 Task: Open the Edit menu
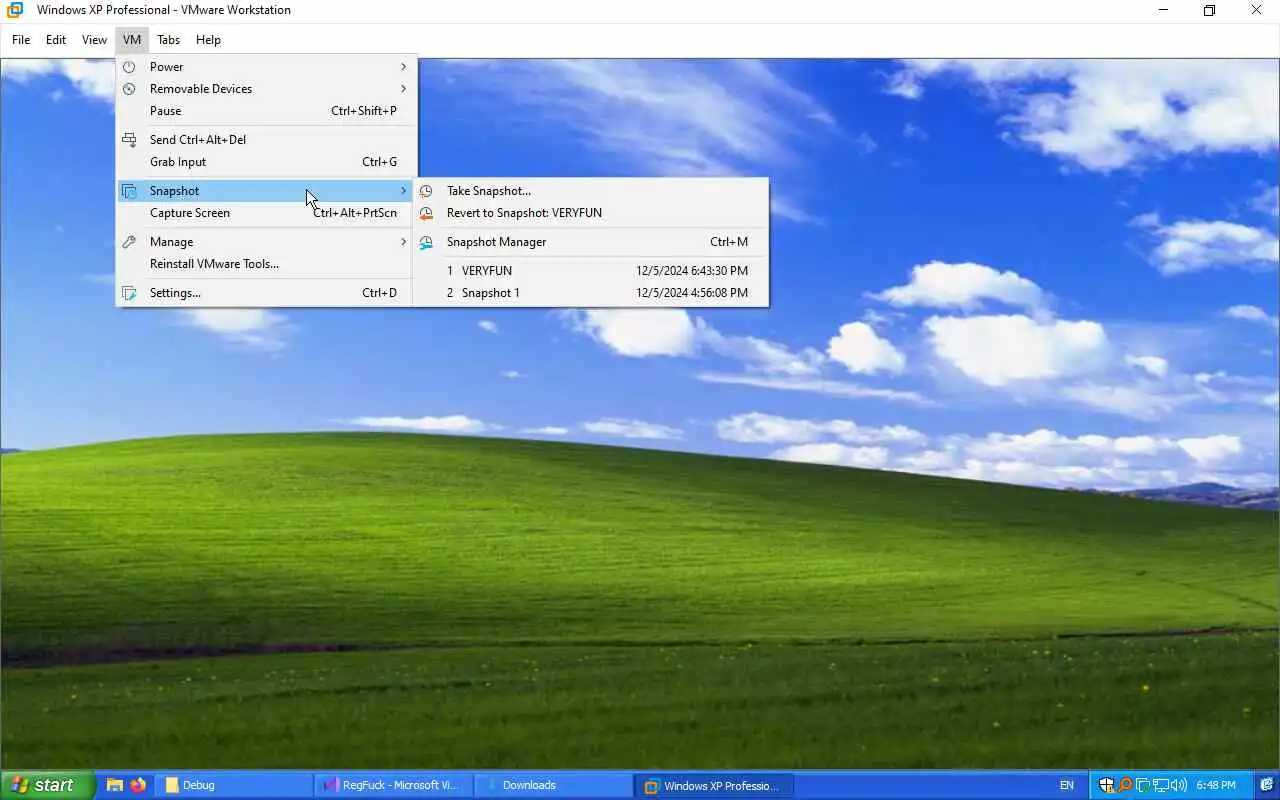pyautogui.click(x=56, y=40)
